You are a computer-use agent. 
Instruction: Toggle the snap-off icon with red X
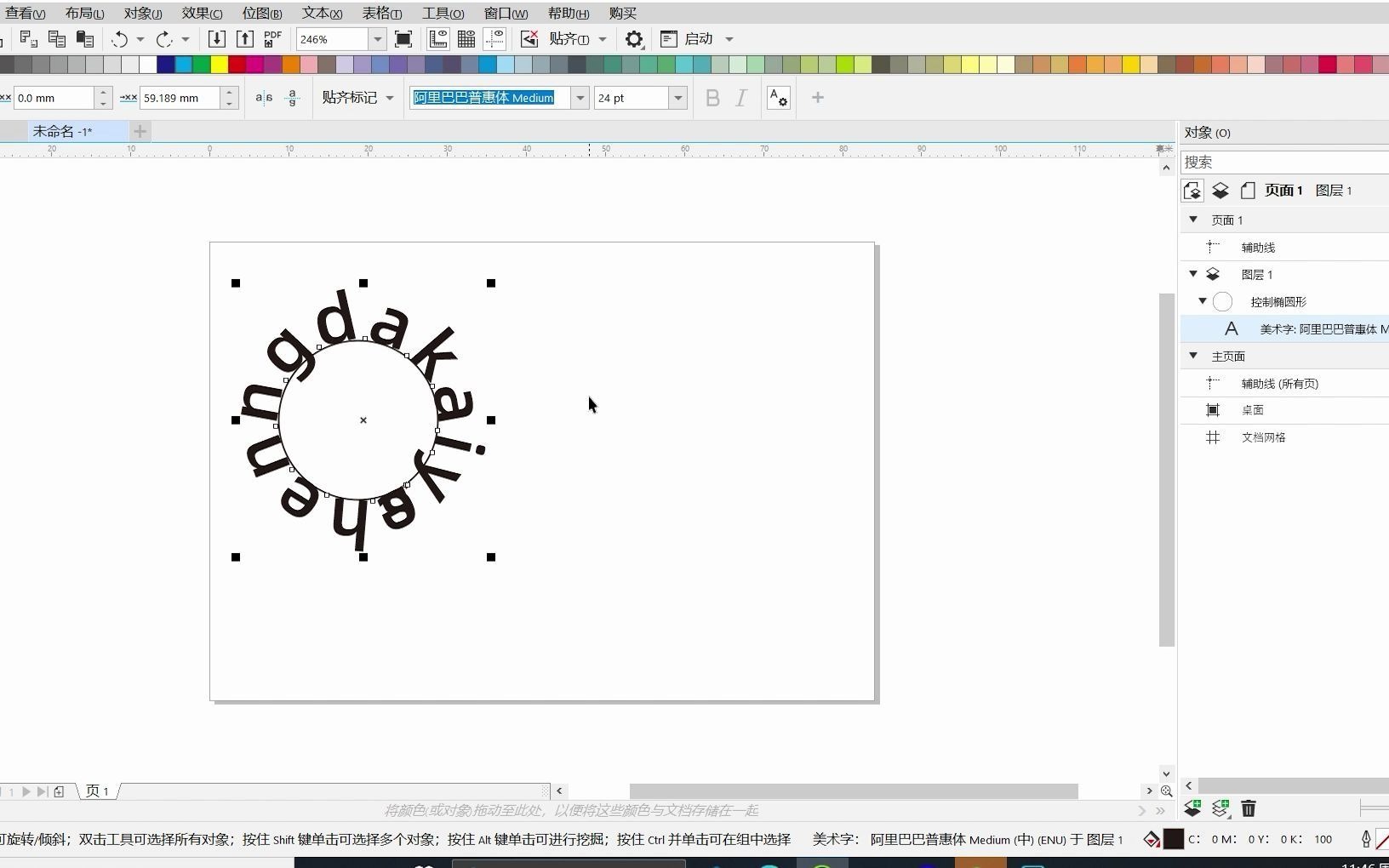pyautogui.click(x=529, y=39)
